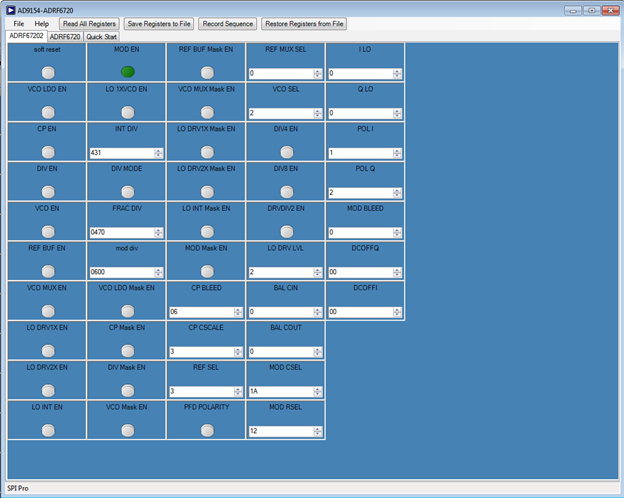
Task: Enable the LO INT EN button
Action: click(48, 430)
